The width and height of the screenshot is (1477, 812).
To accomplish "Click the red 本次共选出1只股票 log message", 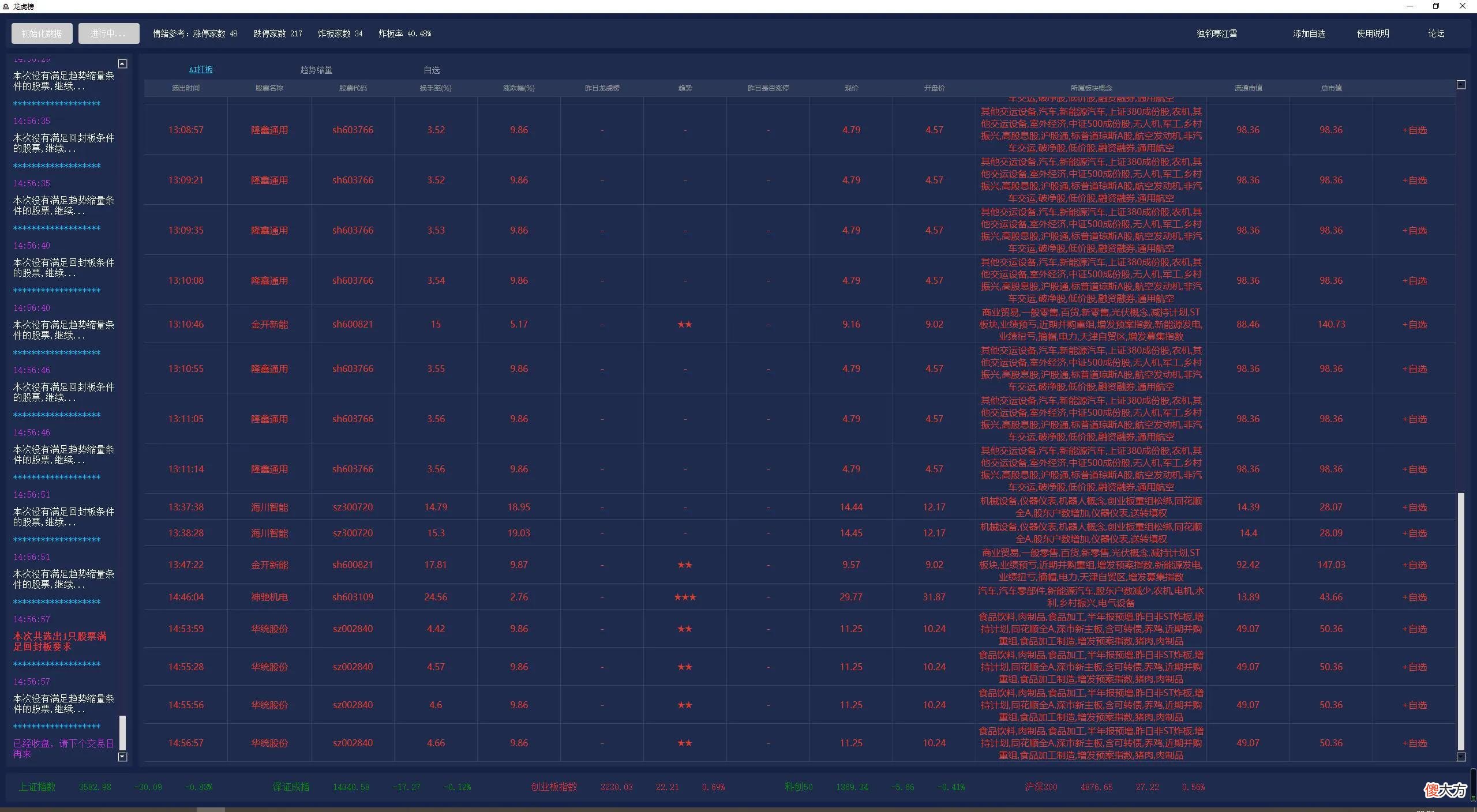I will [x=60, y=641].
